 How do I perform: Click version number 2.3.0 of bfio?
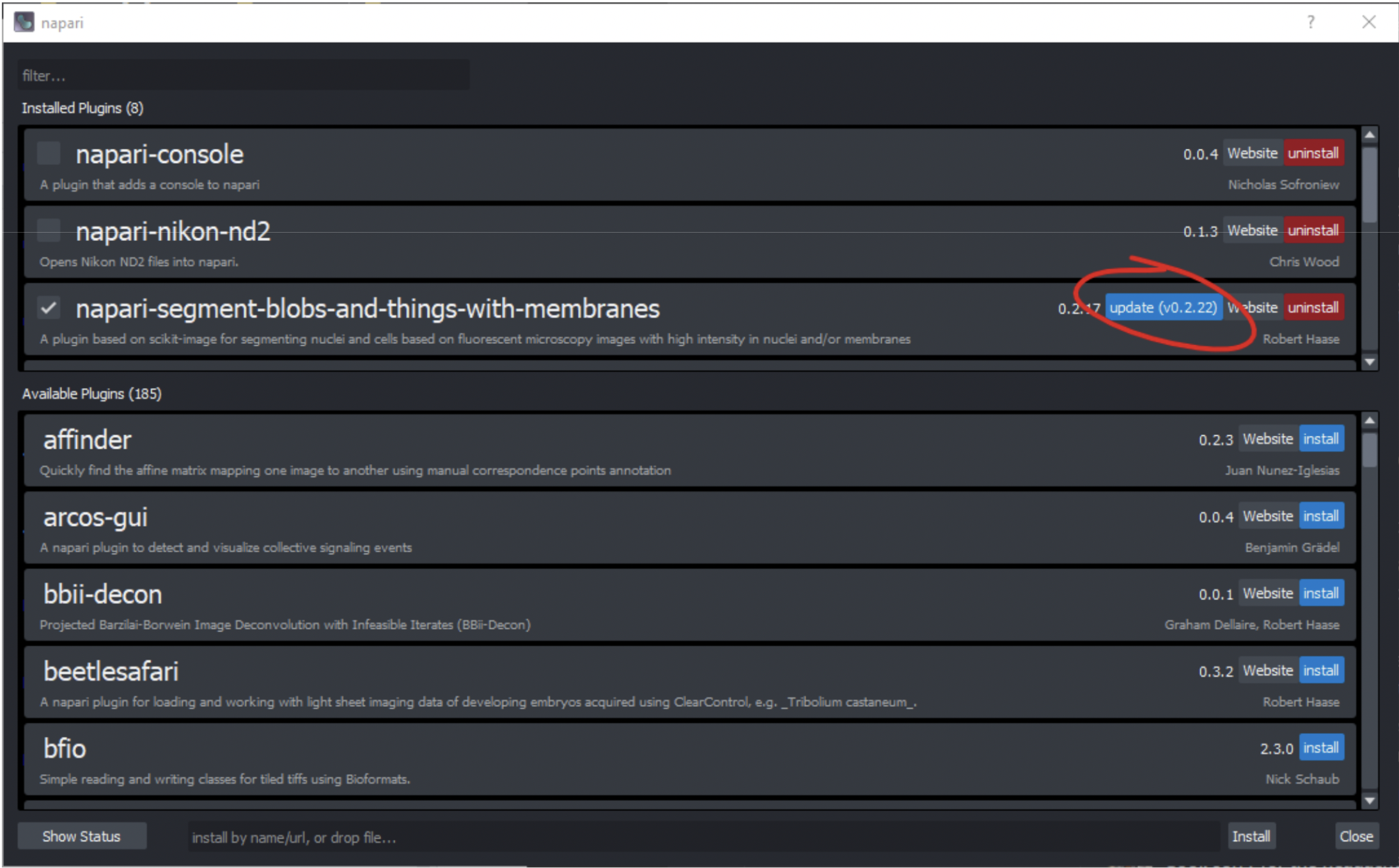click(x=1276, y=749)
